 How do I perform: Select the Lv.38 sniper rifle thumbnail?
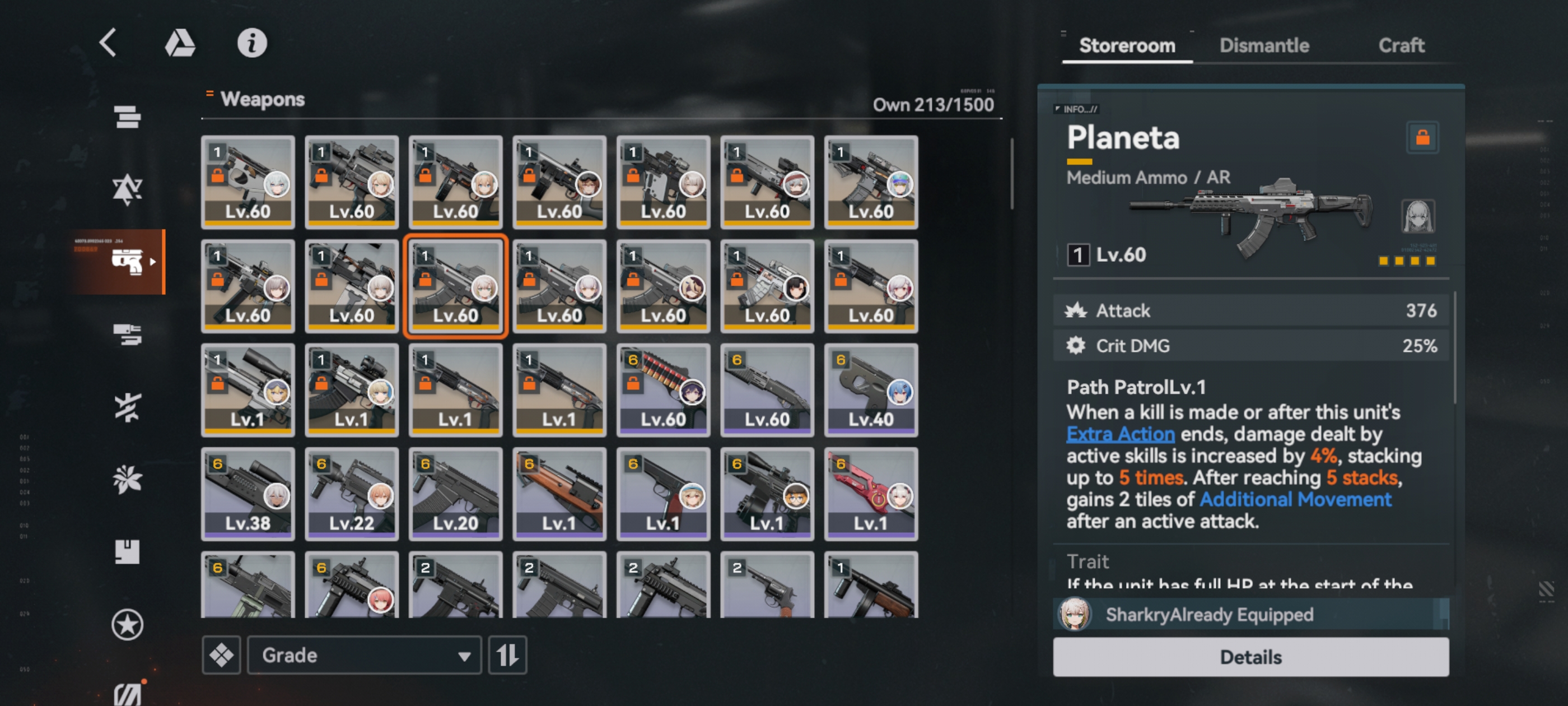pos(248,494)
